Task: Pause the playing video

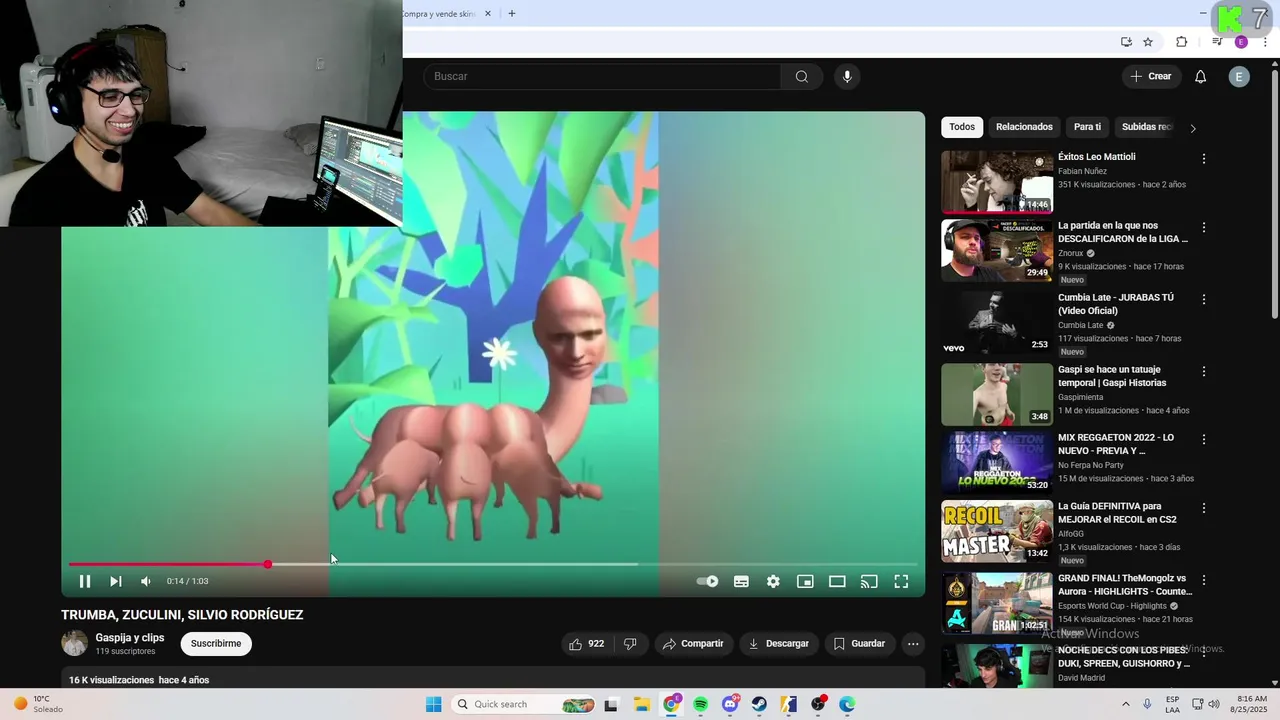Action: pos(85,581)
